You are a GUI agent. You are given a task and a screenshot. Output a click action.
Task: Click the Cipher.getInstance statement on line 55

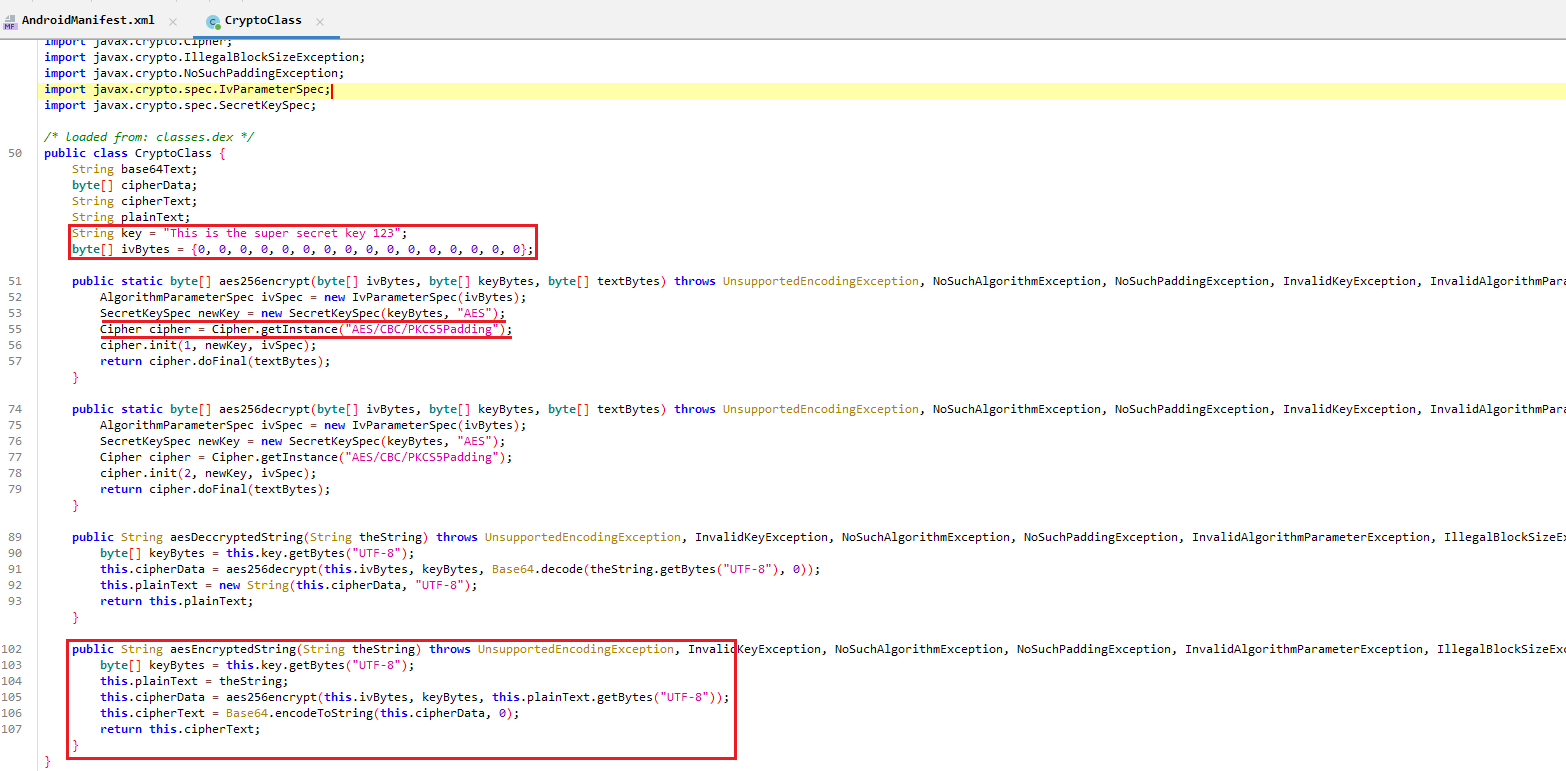tap(306, 329)
